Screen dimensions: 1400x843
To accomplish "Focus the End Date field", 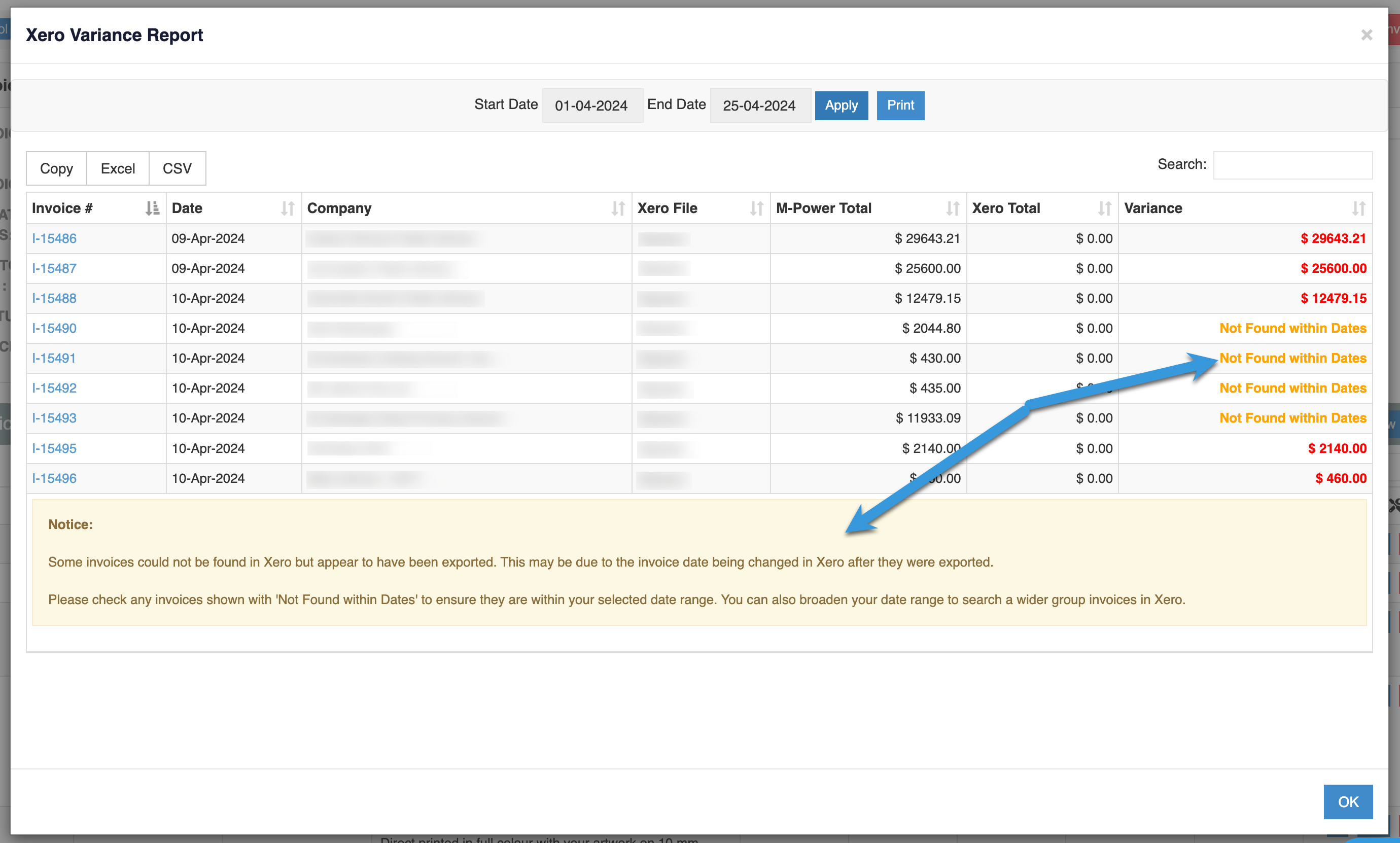I will pos(760,106).
